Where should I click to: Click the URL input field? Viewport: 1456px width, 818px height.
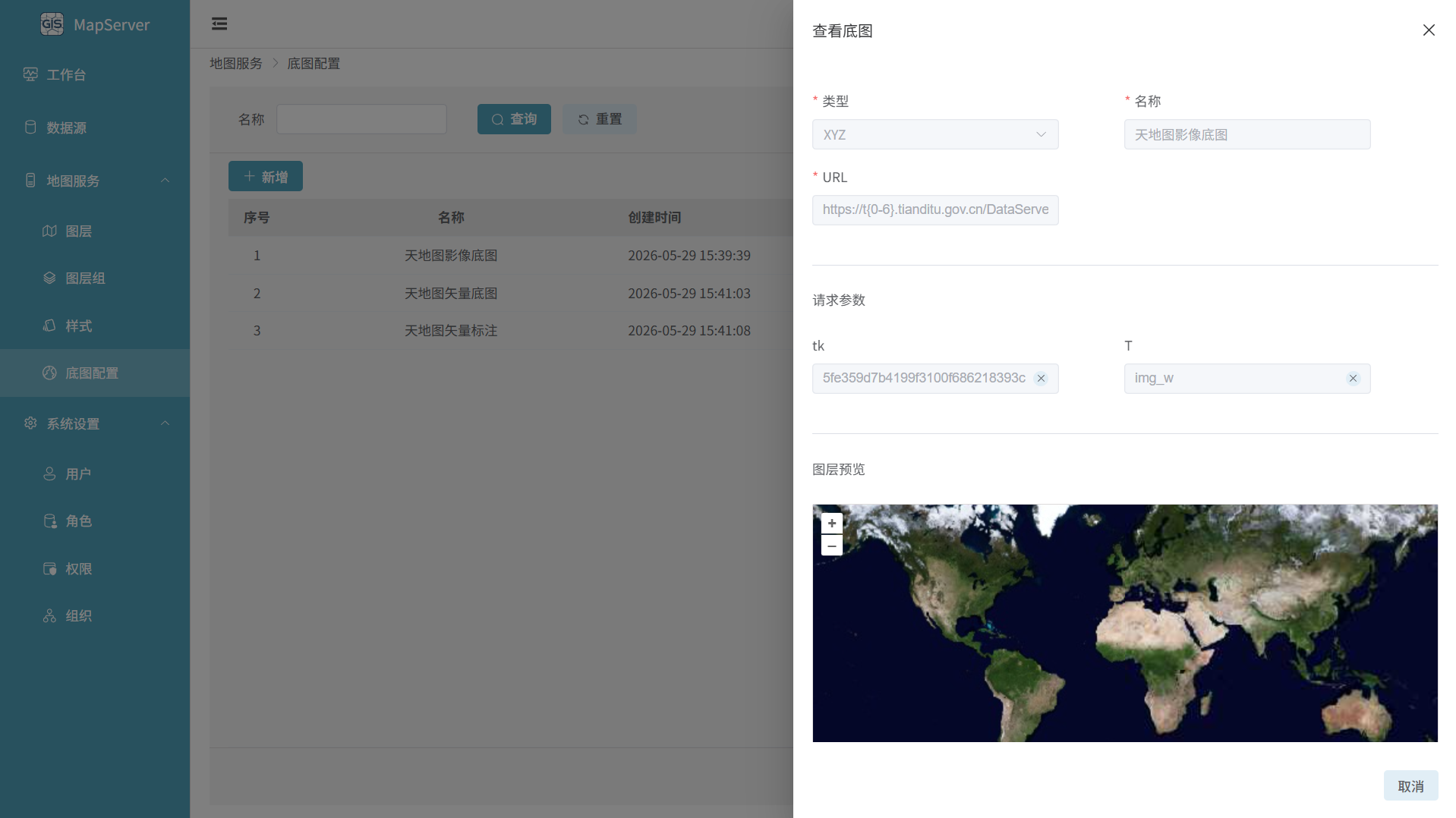[x=935, y=210]
